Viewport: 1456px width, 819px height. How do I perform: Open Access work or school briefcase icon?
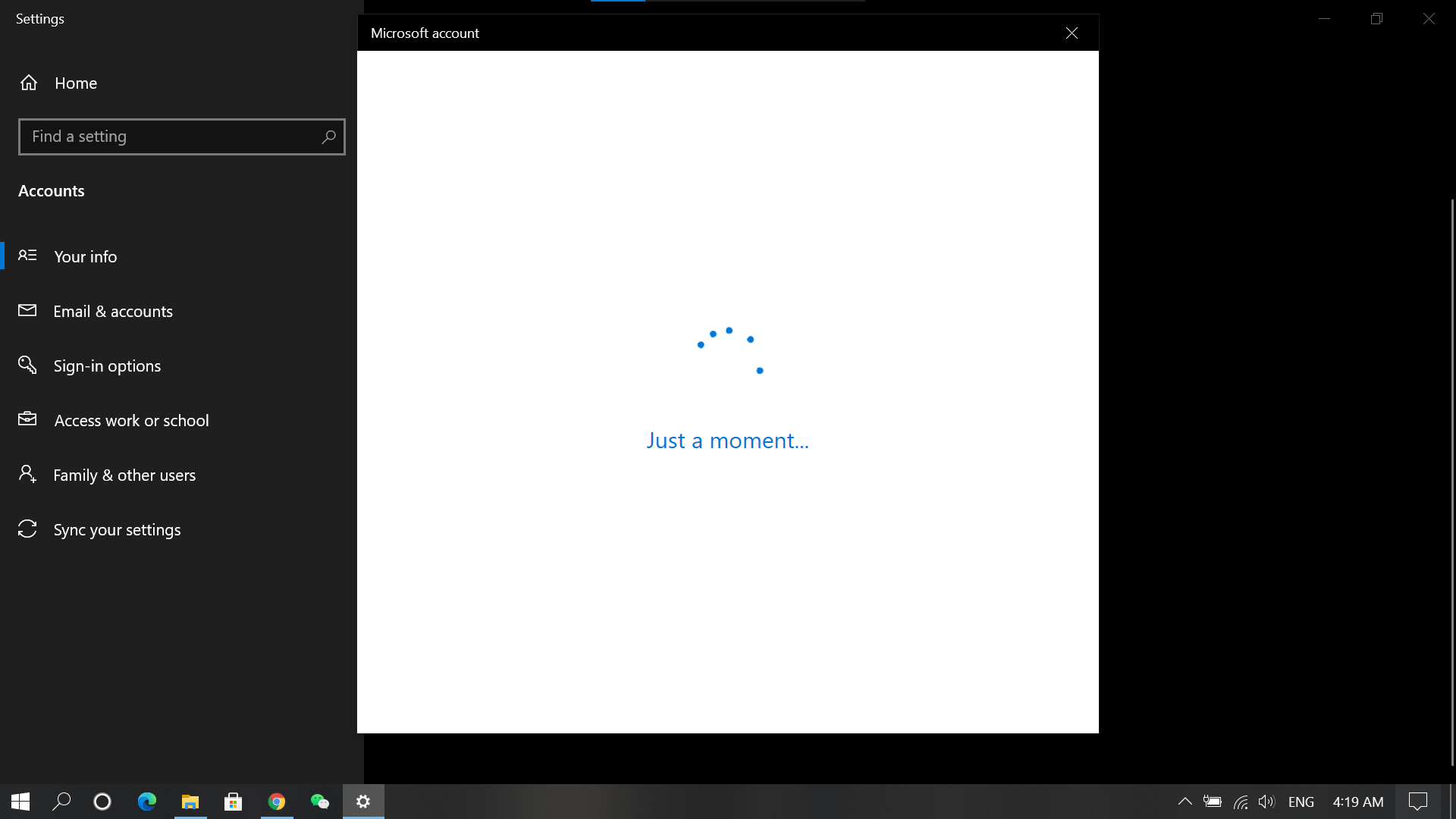(x=27, y=419)
